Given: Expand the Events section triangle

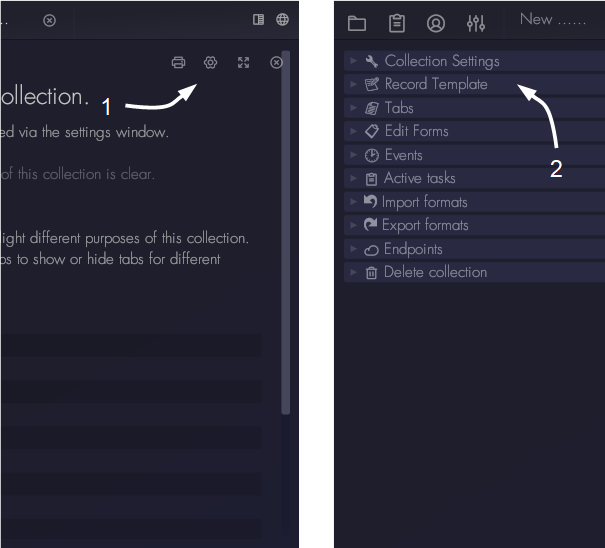Looking at the screenshot, I should 353,154.
